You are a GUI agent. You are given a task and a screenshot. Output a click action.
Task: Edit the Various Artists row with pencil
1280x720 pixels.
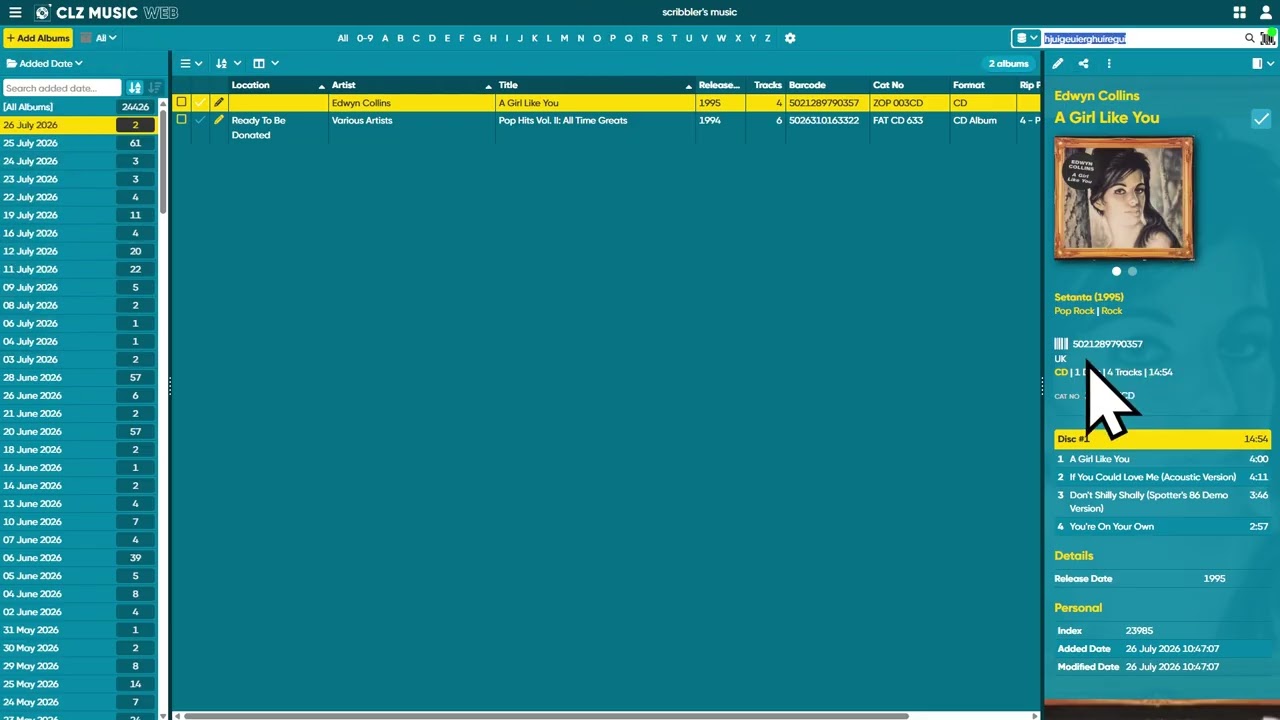(219, 121)
